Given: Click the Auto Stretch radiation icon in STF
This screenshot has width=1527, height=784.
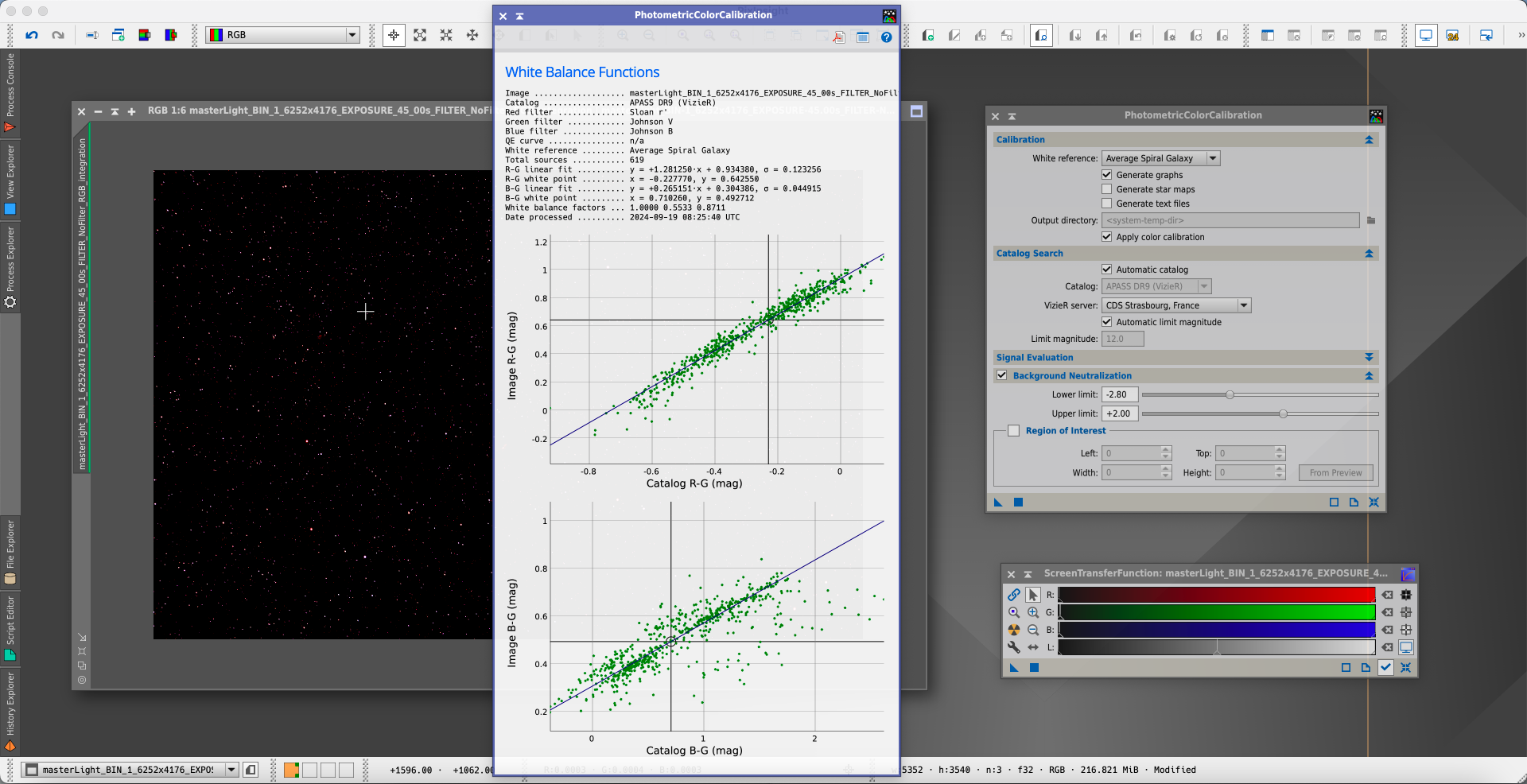Looking at the screenshot, I should pyautogui.click(x=1013, y=630).
